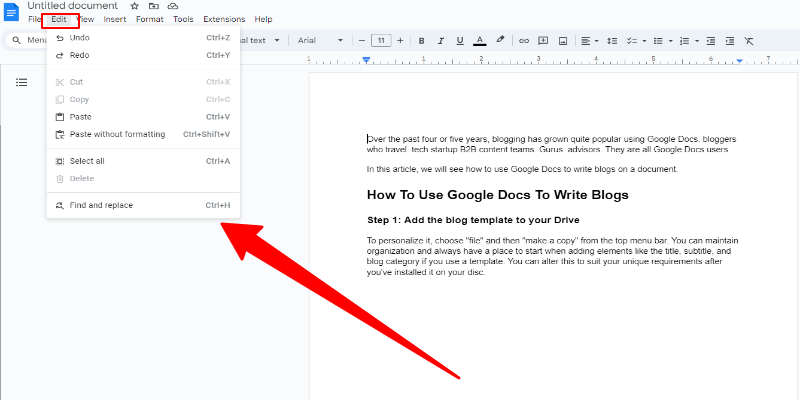Check cloud save status icon
This screenshot has height=400, width=800.
point(173,6)
